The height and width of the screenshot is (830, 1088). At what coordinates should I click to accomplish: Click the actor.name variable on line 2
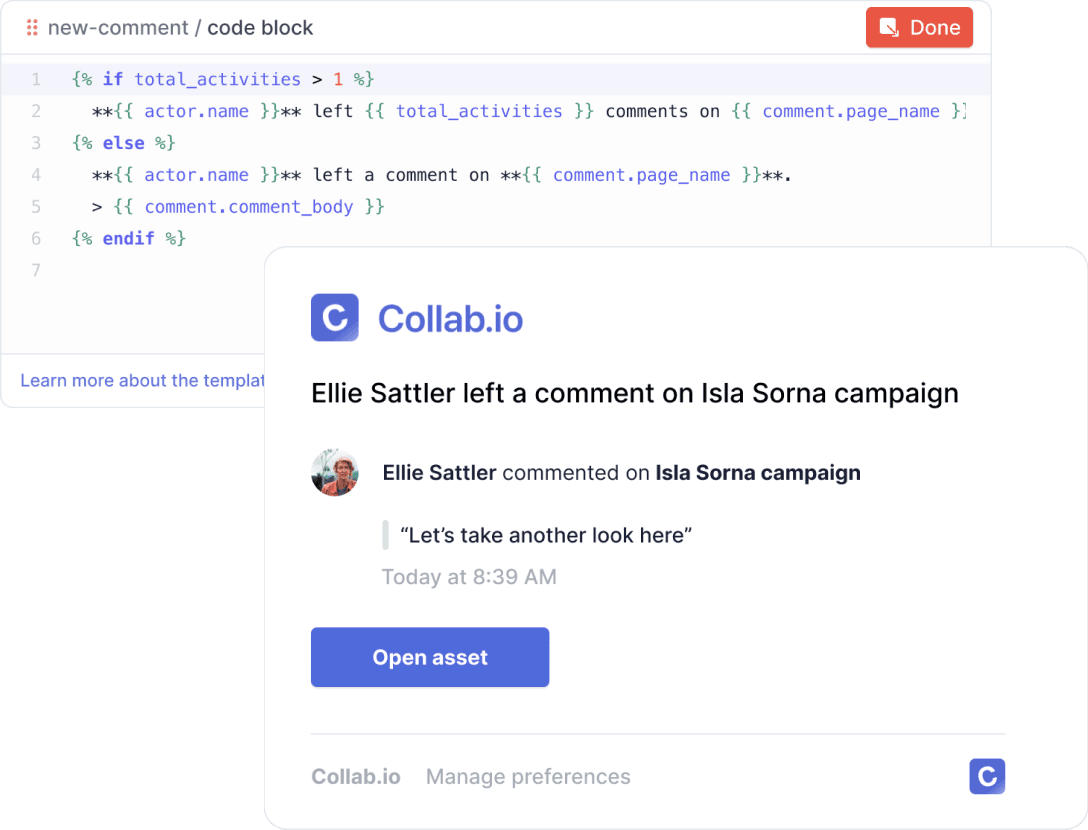click(x=196, y=111)
